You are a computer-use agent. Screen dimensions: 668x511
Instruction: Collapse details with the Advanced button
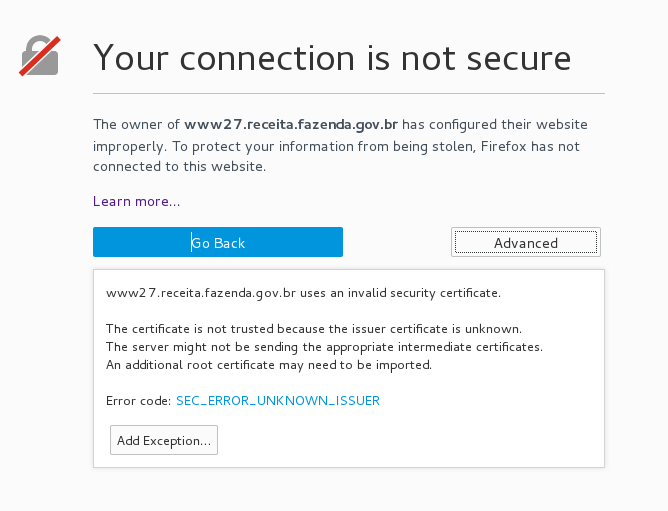click(x=526, y=242)
